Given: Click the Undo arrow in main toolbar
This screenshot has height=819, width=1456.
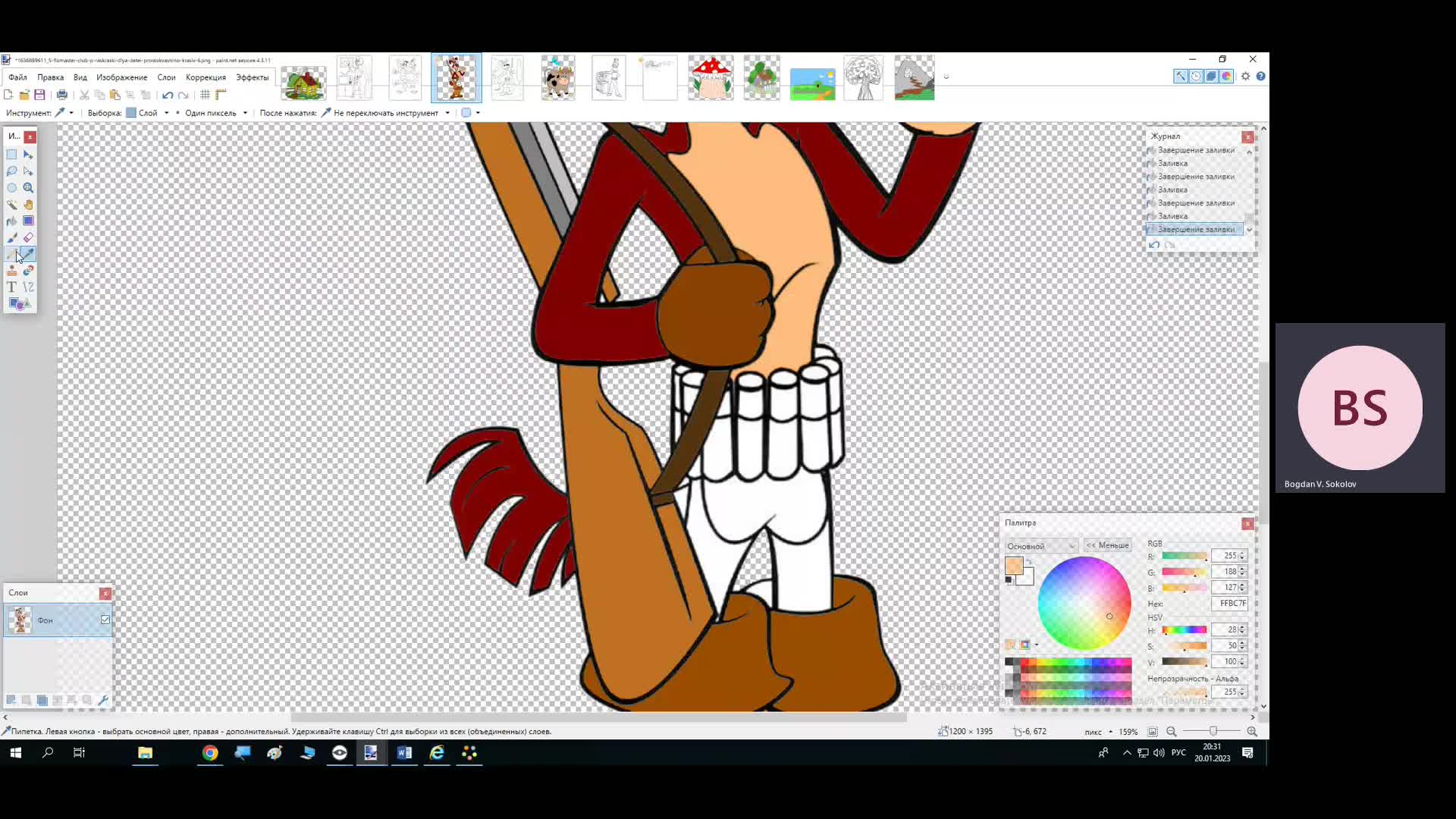Looking at the screenshot, I should pyautogui.click(x=168, y=95).
